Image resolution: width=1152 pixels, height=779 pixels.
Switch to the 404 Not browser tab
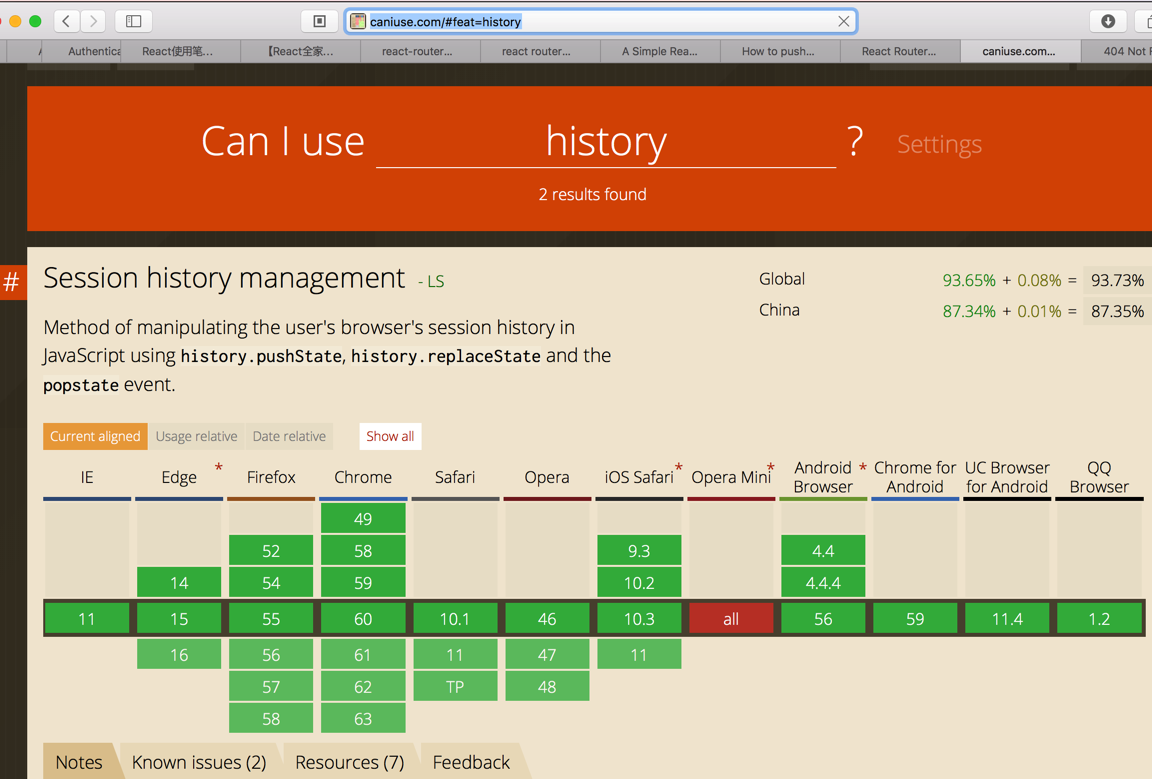click(x=1117, y=51)
